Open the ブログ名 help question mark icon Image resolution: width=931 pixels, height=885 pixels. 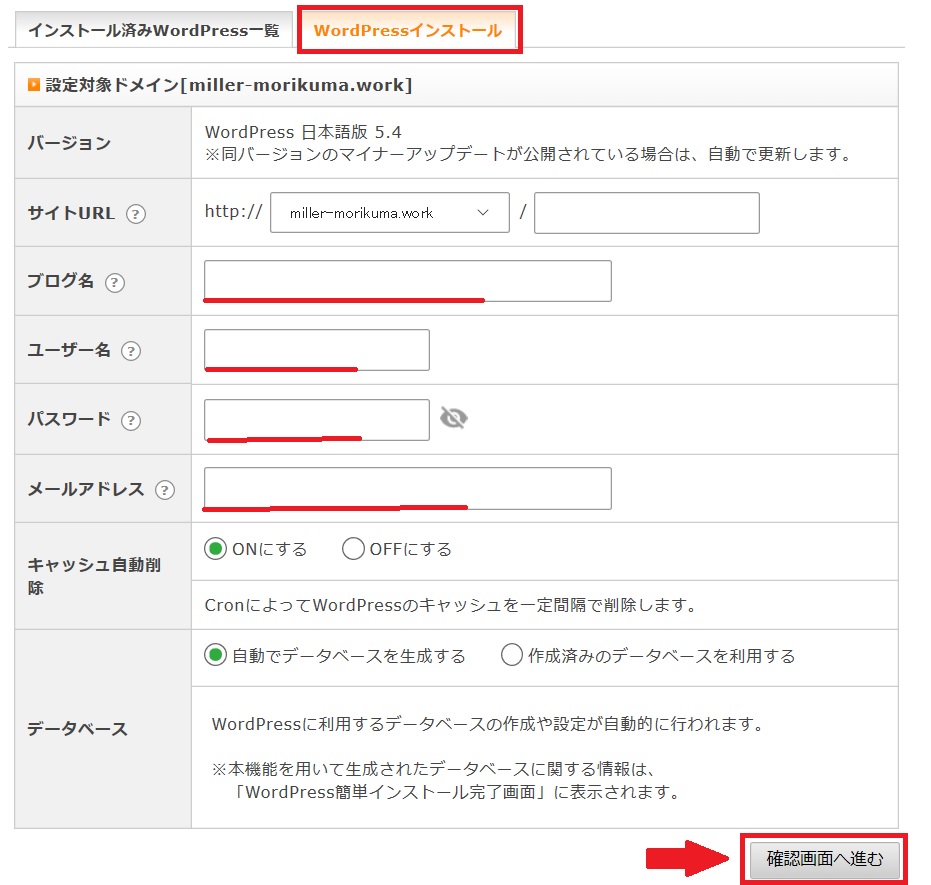pos(115,283)
